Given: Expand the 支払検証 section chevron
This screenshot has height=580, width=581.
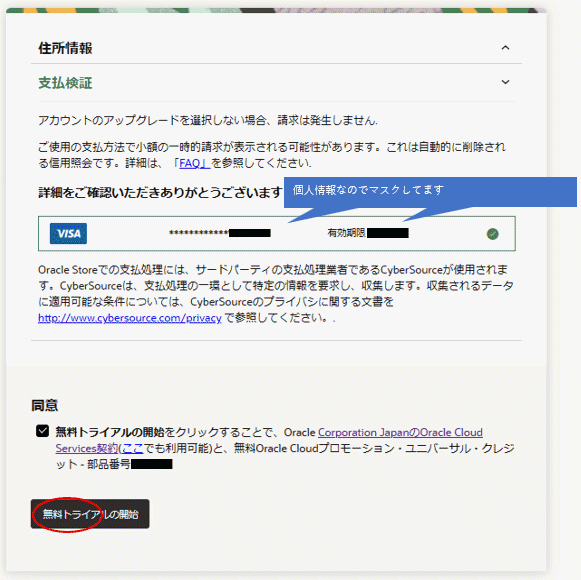Looking at the screenshot, I should (x=505, y=82).
